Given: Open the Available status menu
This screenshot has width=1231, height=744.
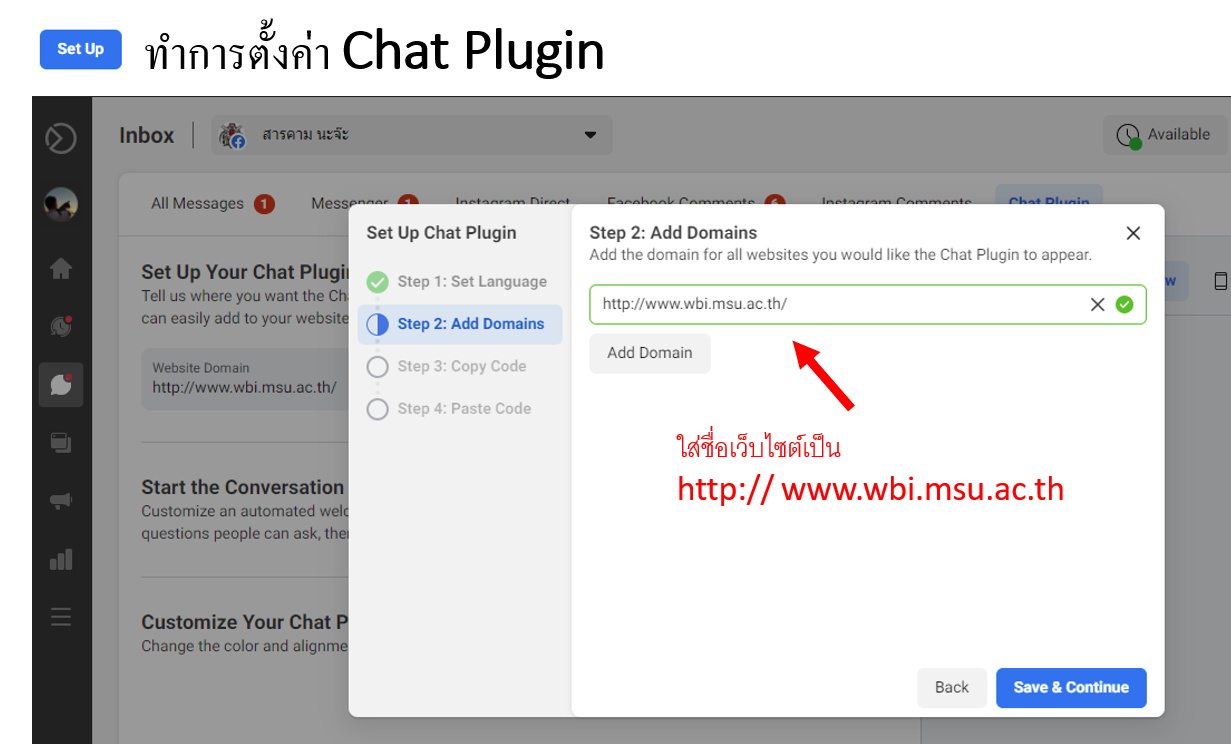Looking at the screenshot, I should point(1165,135).
